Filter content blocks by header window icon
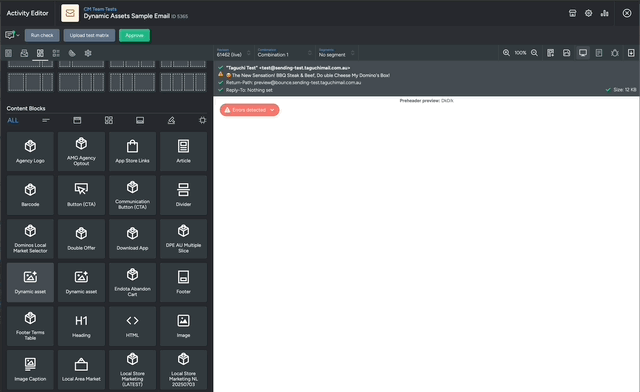640x392 pixels. click(x=77, y=120)
